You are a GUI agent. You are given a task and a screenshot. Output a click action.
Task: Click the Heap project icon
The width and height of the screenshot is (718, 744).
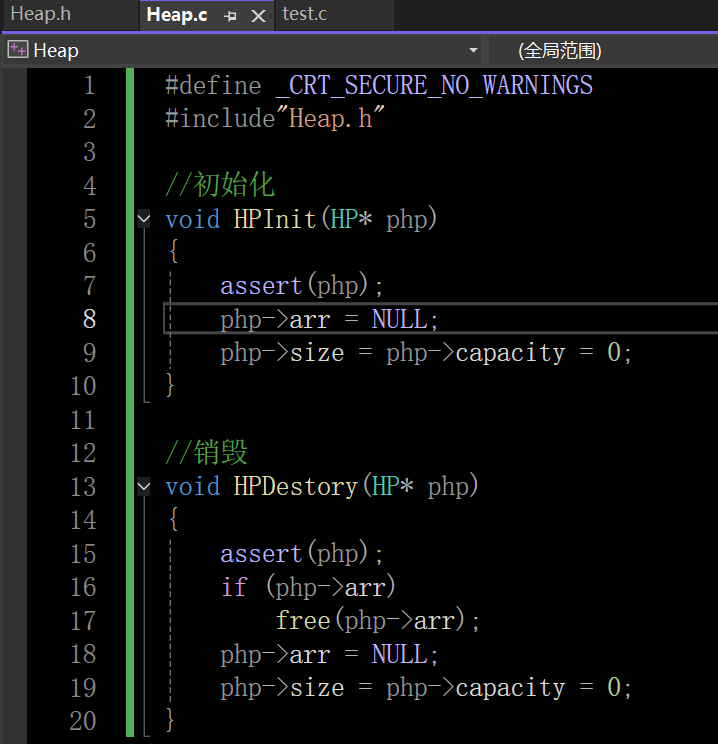tap(18, 50)
